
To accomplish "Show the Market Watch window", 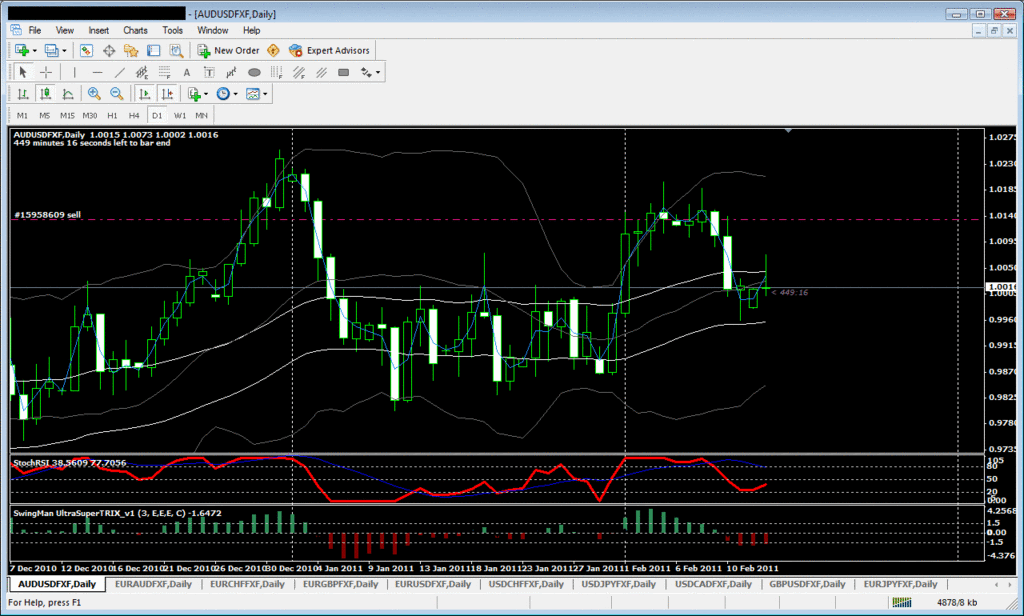I will point(86,50).
